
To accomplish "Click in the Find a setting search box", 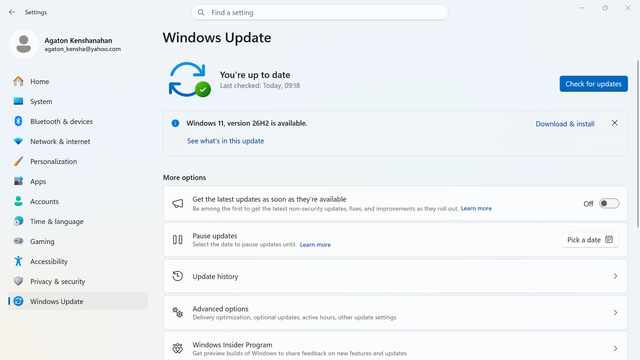I will point(320,13).
